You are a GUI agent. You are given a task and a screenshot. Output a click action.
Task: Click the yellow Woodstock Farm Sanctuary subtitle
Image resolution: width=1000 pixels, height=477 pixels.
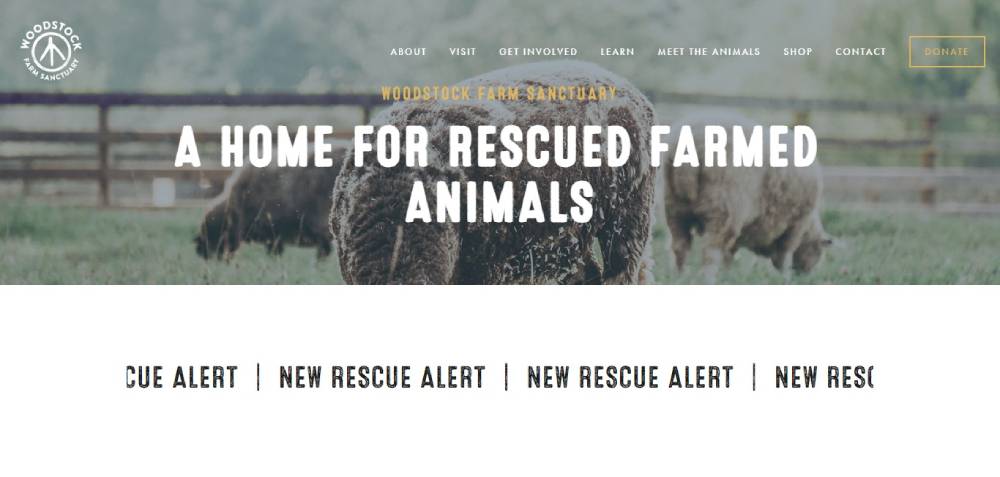tap(499, 94)
